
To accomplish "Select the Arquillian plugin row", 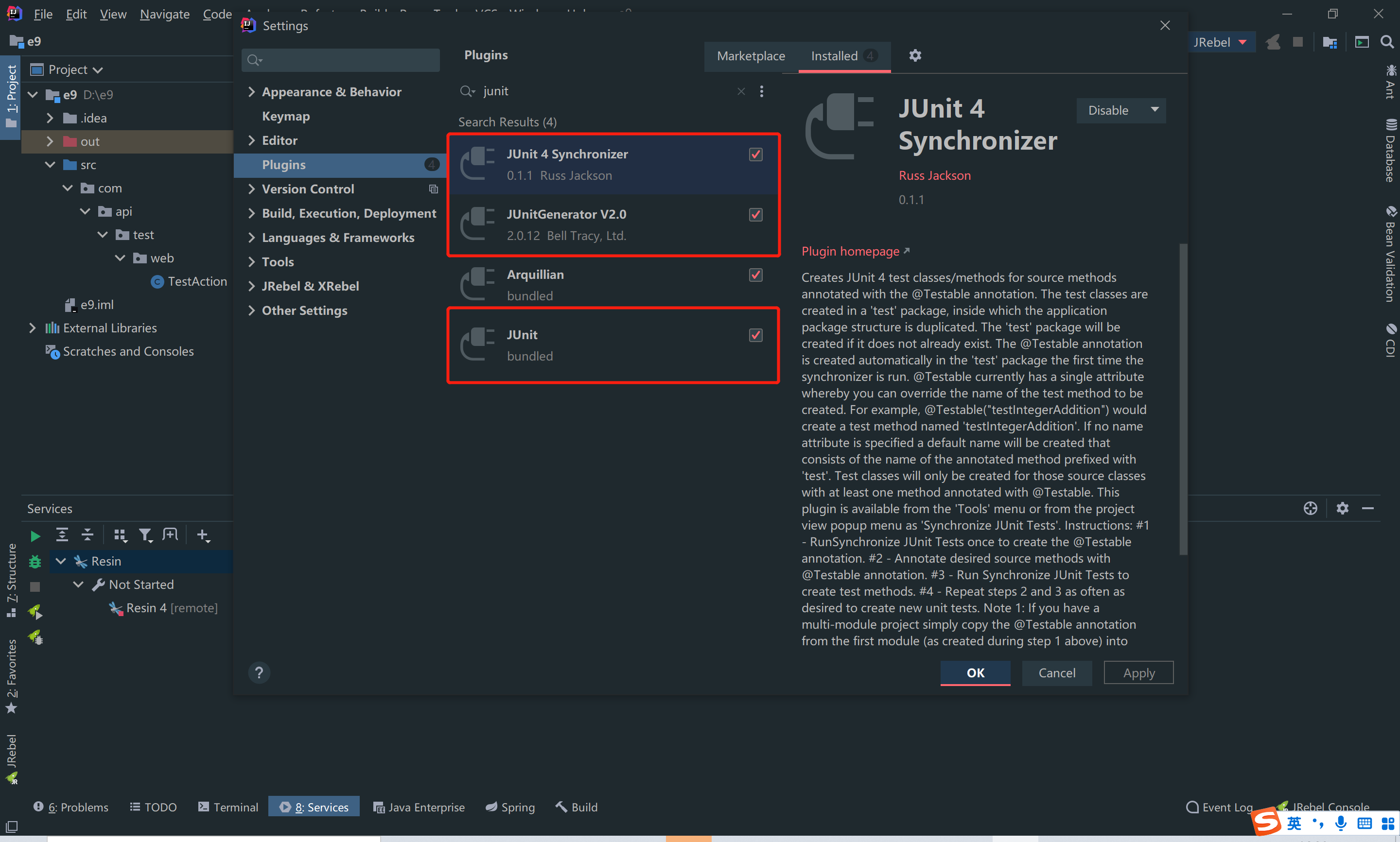I will click(613, 285).
